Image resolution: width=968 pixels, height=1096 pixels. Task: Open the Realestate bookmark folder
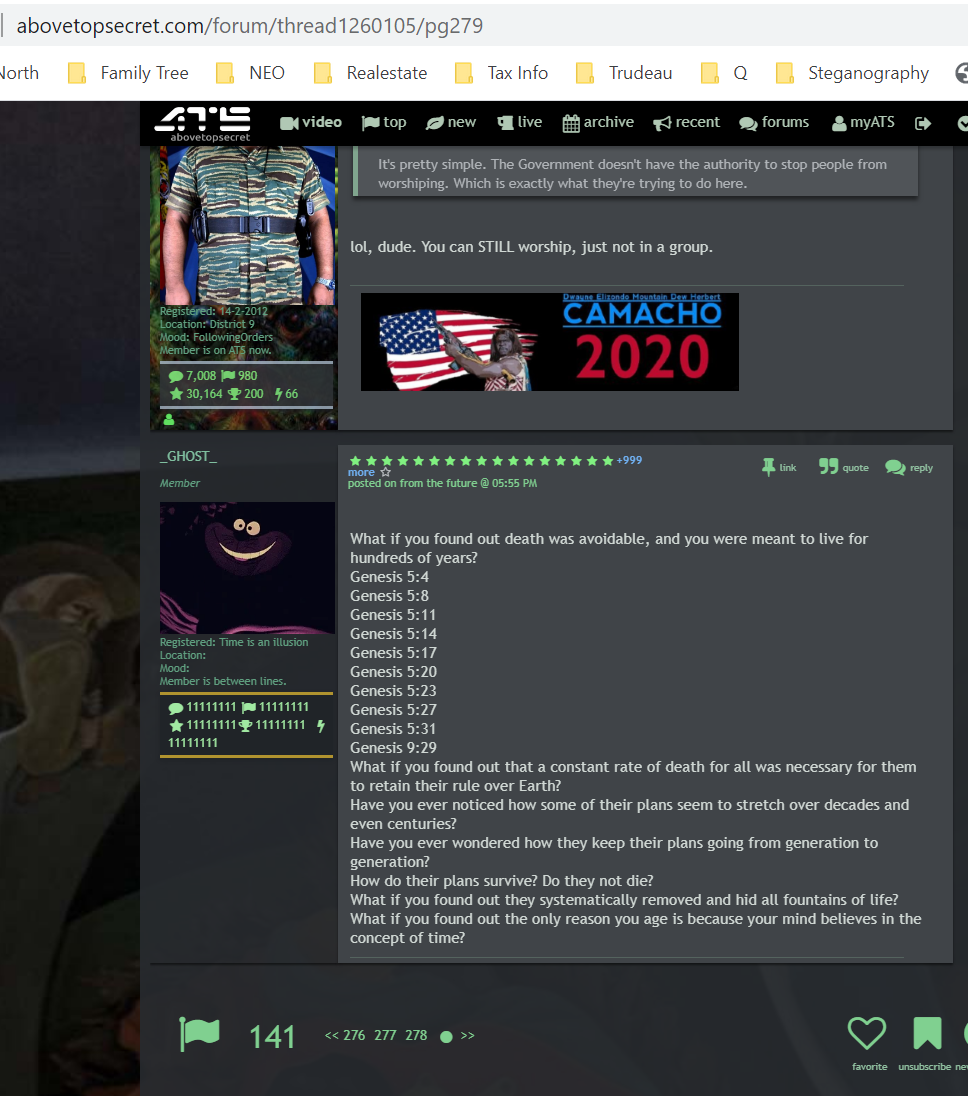click(371, 73)
